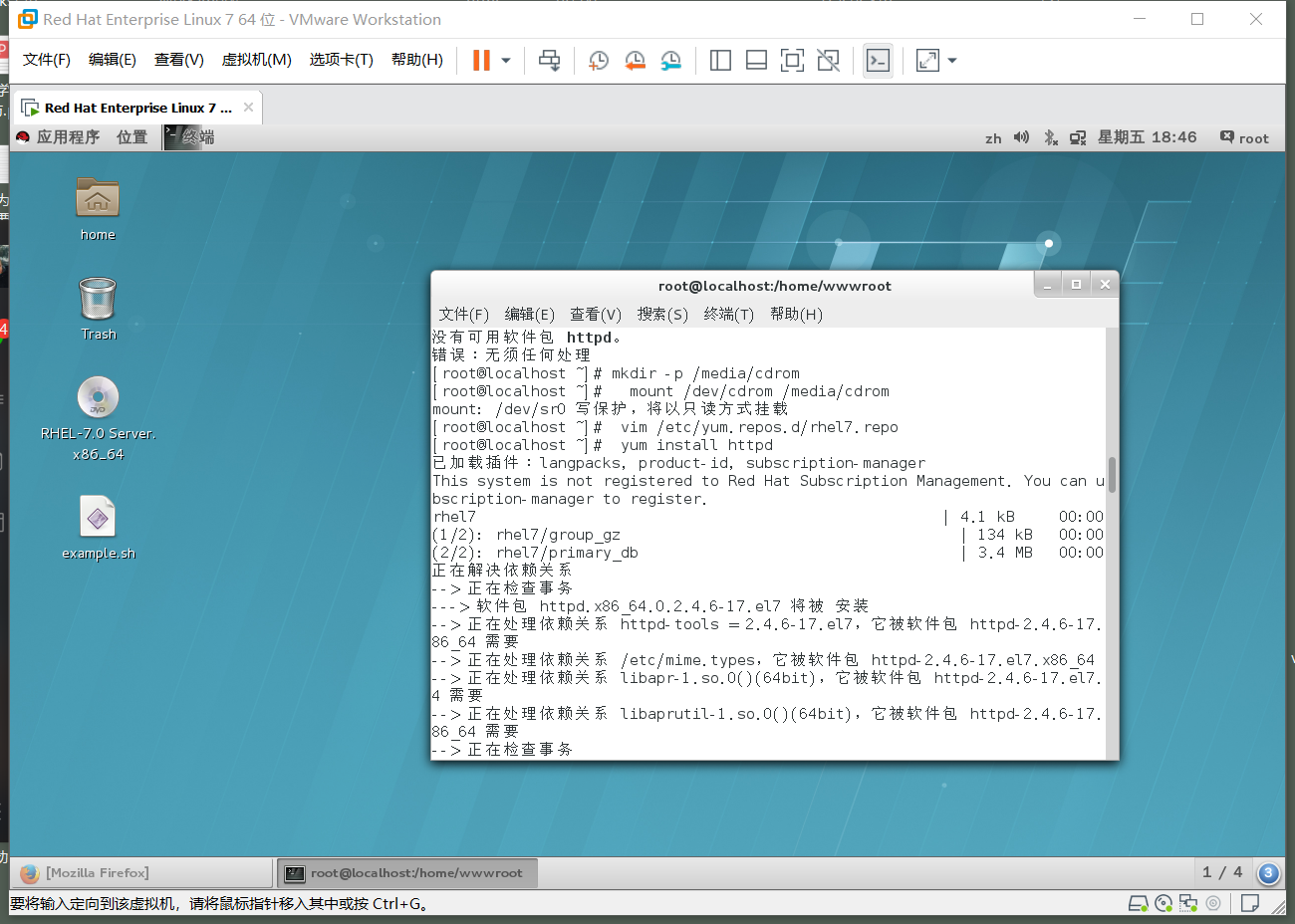Open terminal 编辑(E) menu
The image size is (1295, 924).
[529, 314]
